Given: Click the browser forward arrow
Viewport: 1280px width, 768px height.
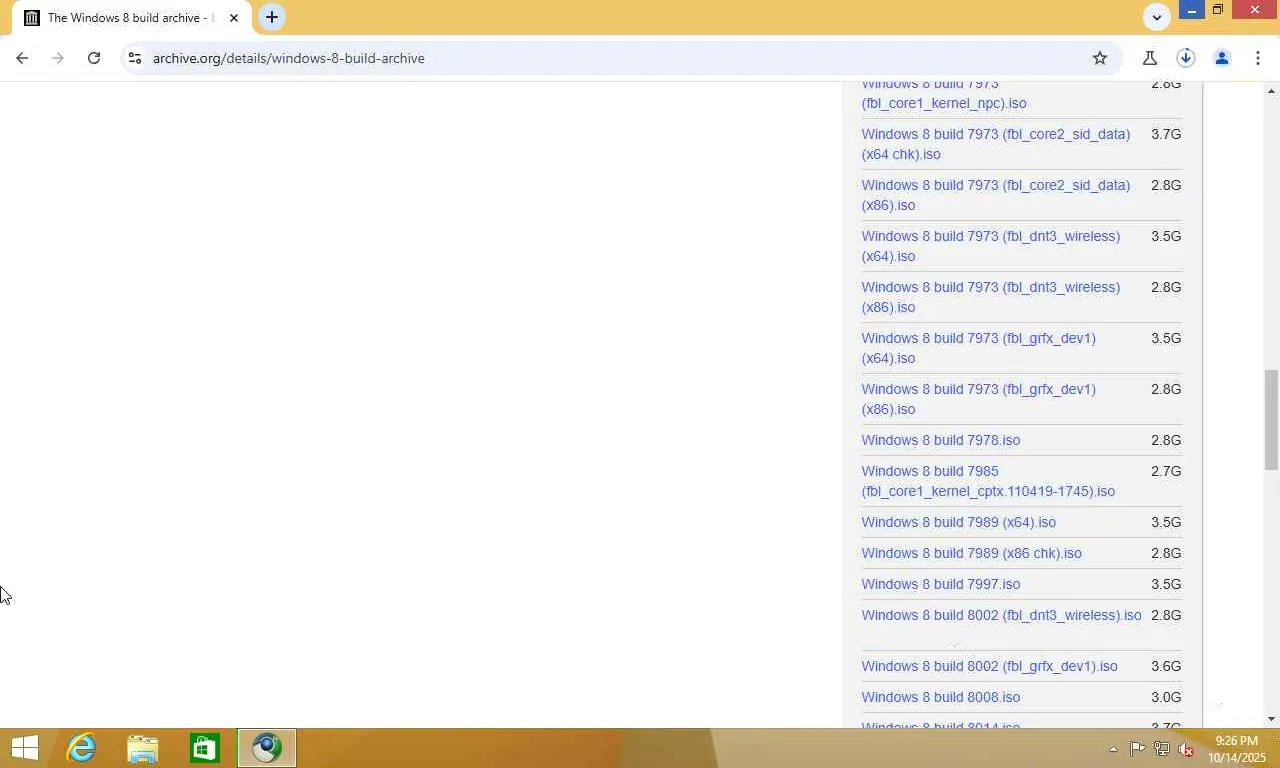Looking at the screenshot, I should tap(58, 58).
